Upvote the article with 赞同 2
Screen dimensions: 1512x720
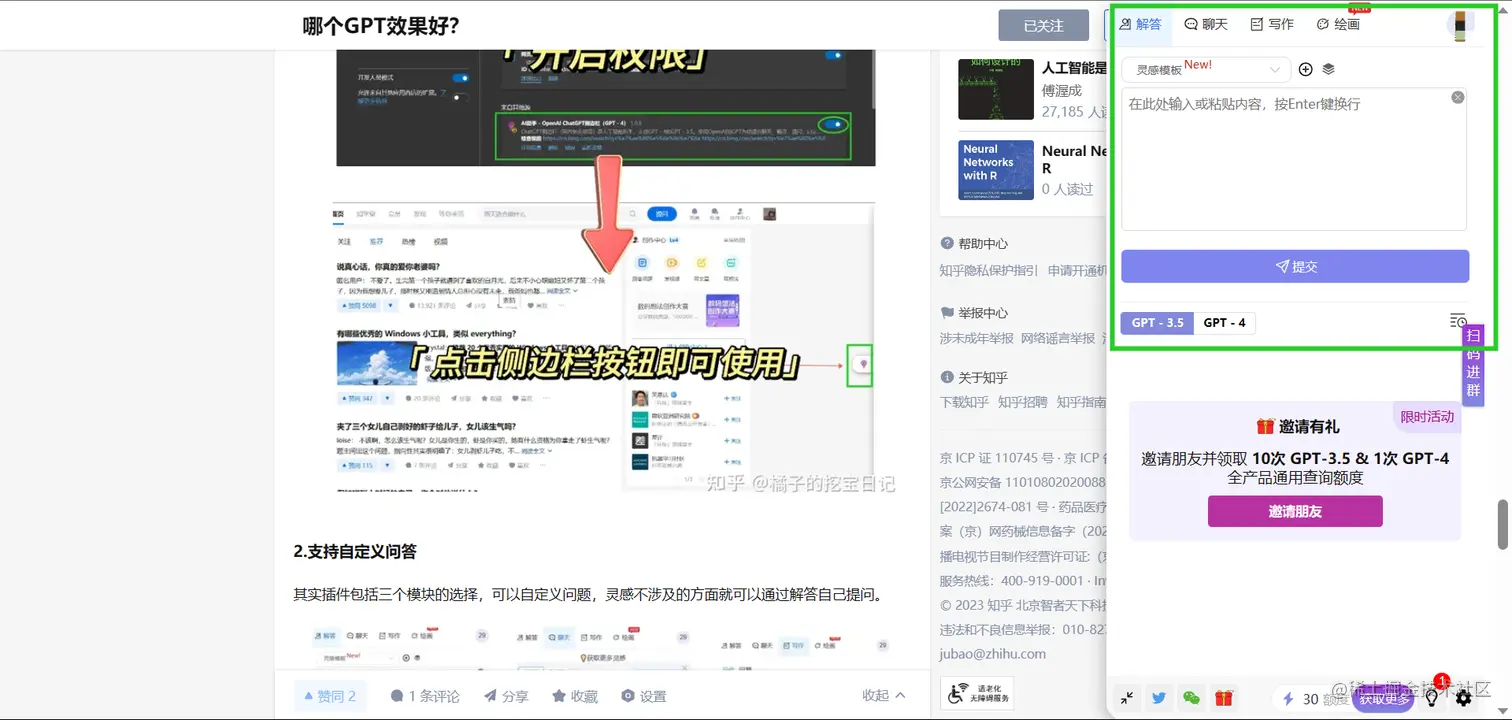[x=330, y=696]
